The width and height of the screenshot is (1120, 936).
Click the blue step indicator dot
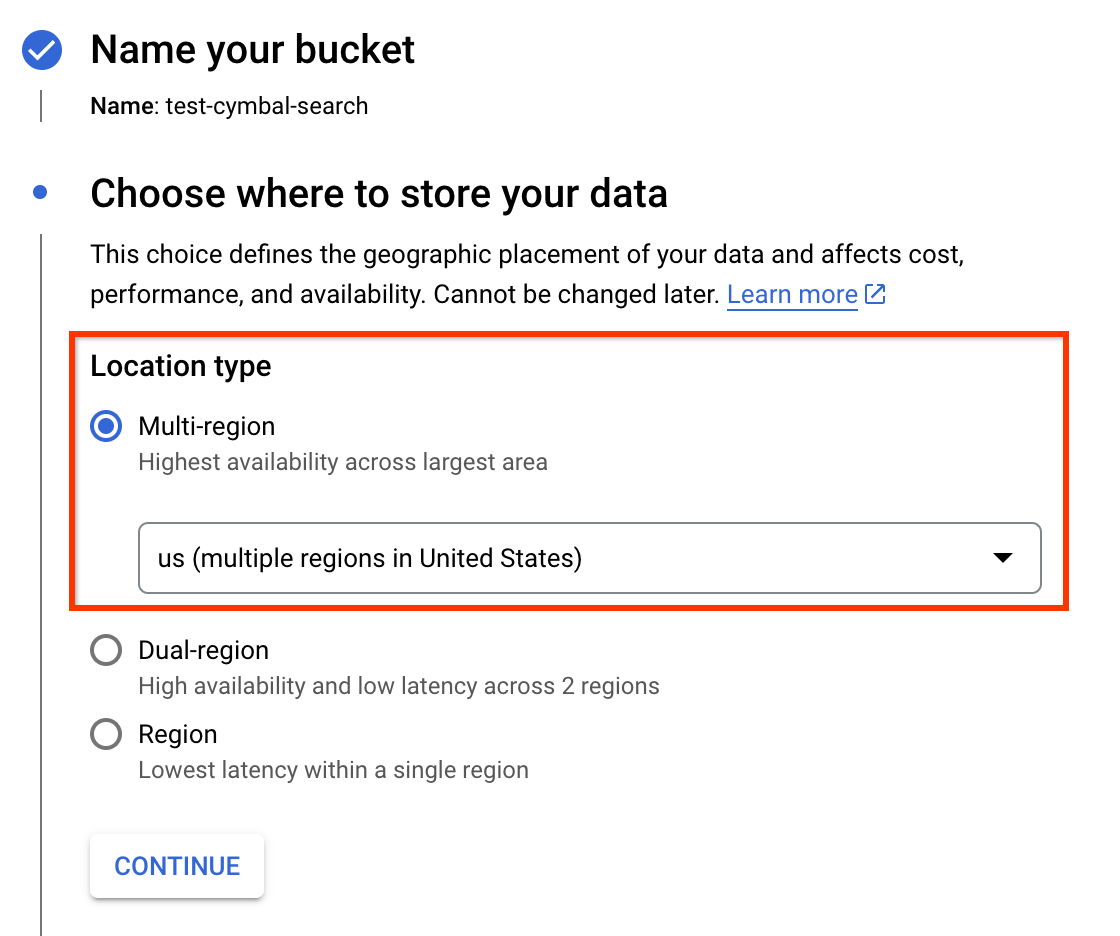coord(38,191)
